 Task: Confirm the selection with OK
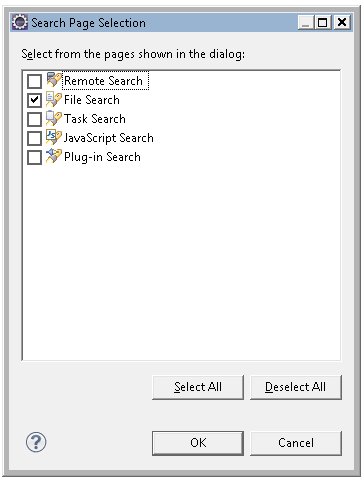(x=198, y=443)
